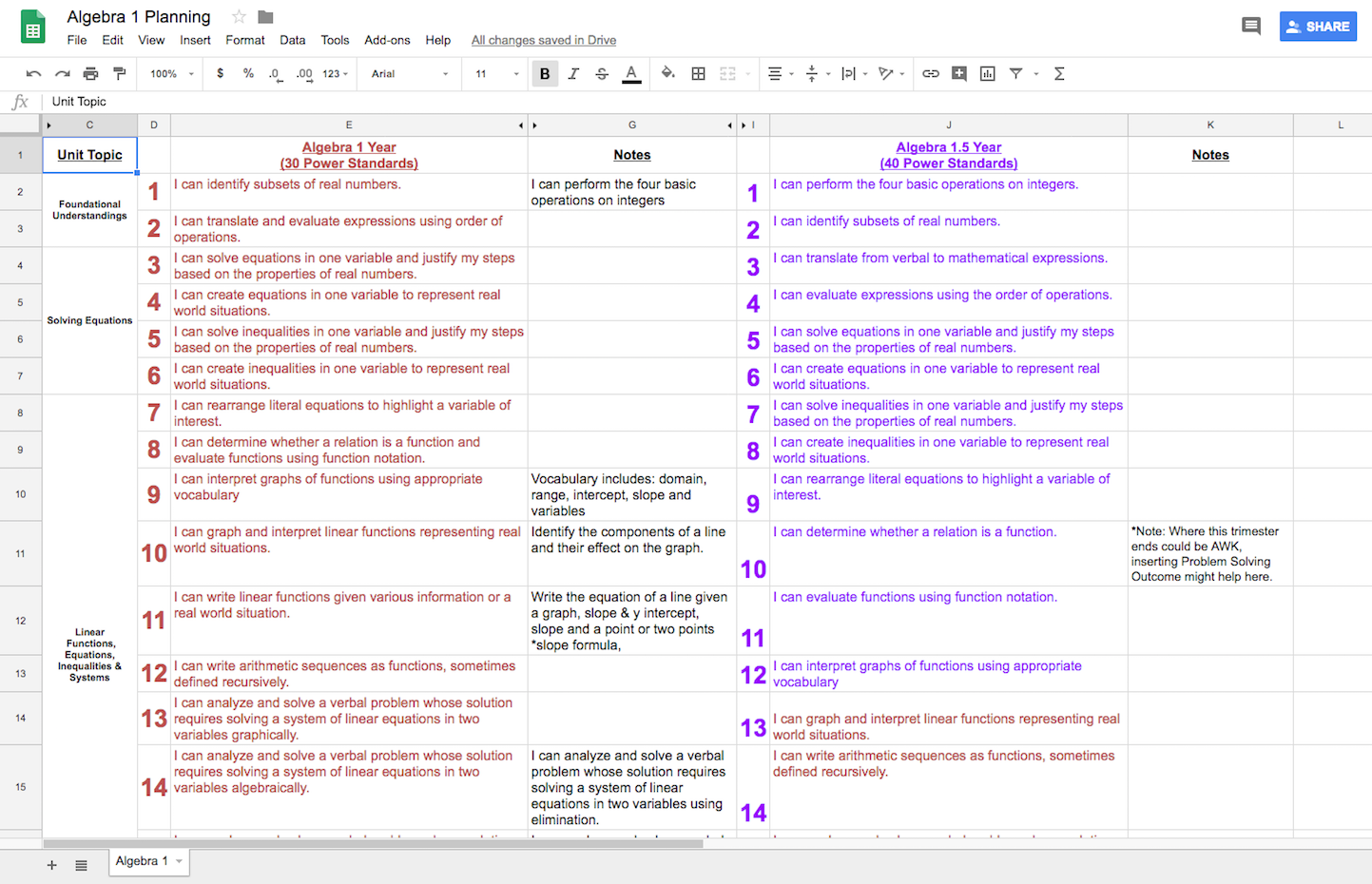Apply strikethrough formatting
The width and height of the screenshot is (1372, 884).
(602, 73)
